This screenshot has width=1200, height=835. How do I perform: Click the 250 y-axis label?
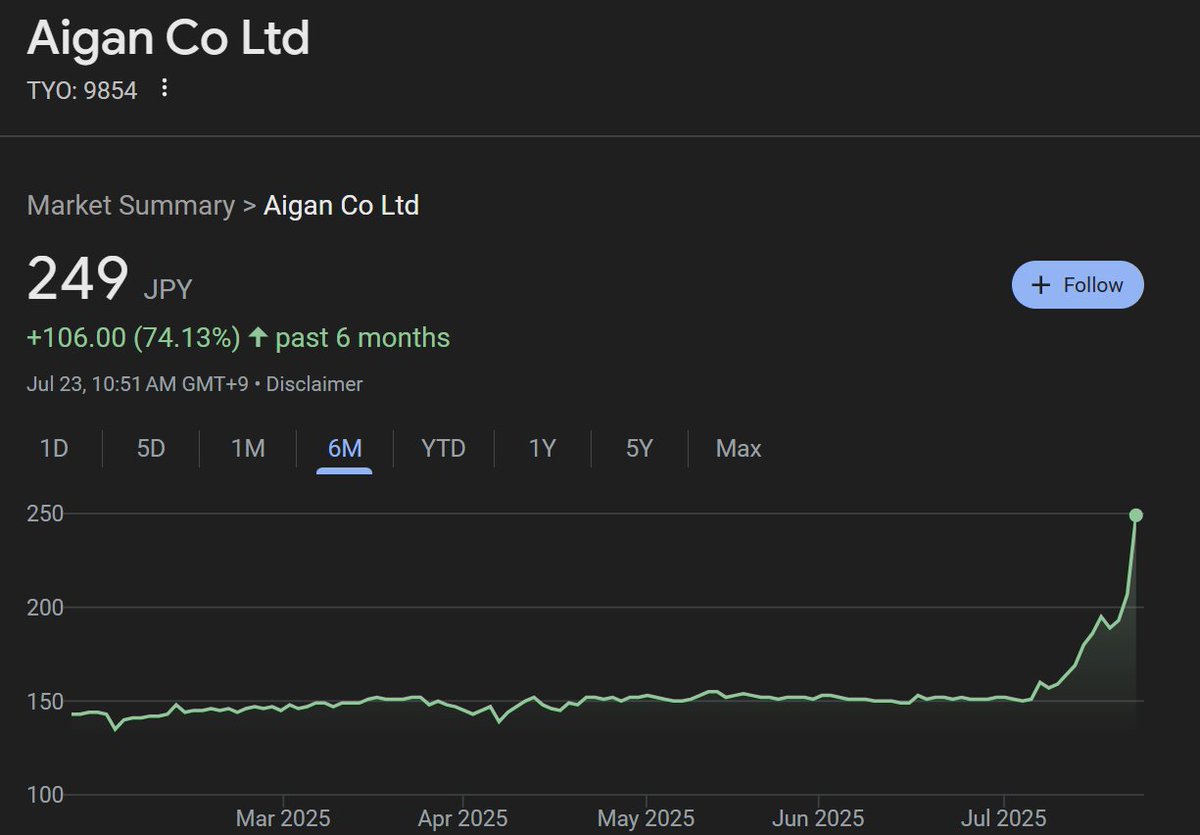tap(46, 514)
